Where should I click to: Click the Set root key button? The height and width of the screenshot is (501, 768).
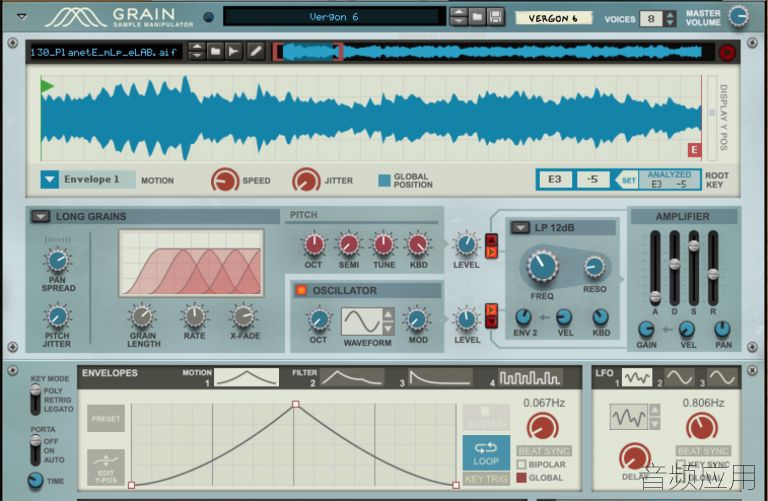pyautogui.click(x=627, y=180)
